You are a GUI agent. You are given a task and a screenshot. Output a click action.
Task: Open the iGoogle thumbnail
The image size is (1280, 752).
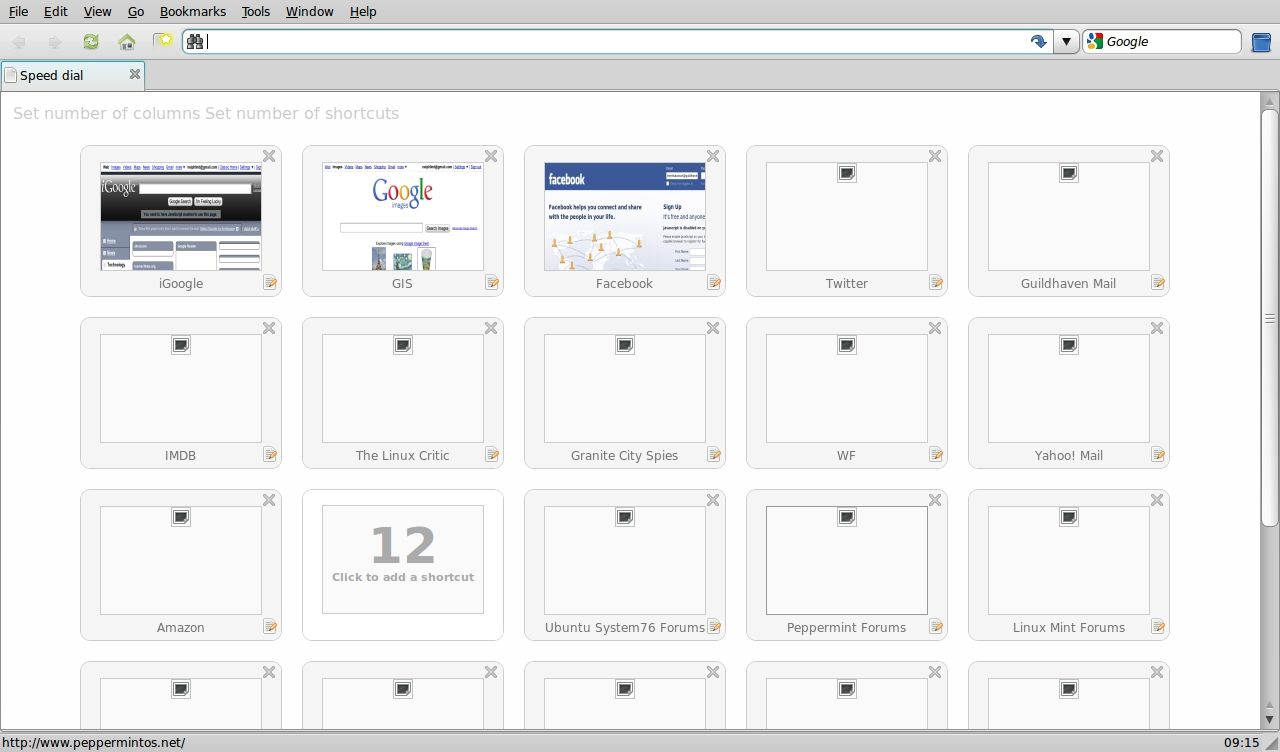tap(181, 216)
